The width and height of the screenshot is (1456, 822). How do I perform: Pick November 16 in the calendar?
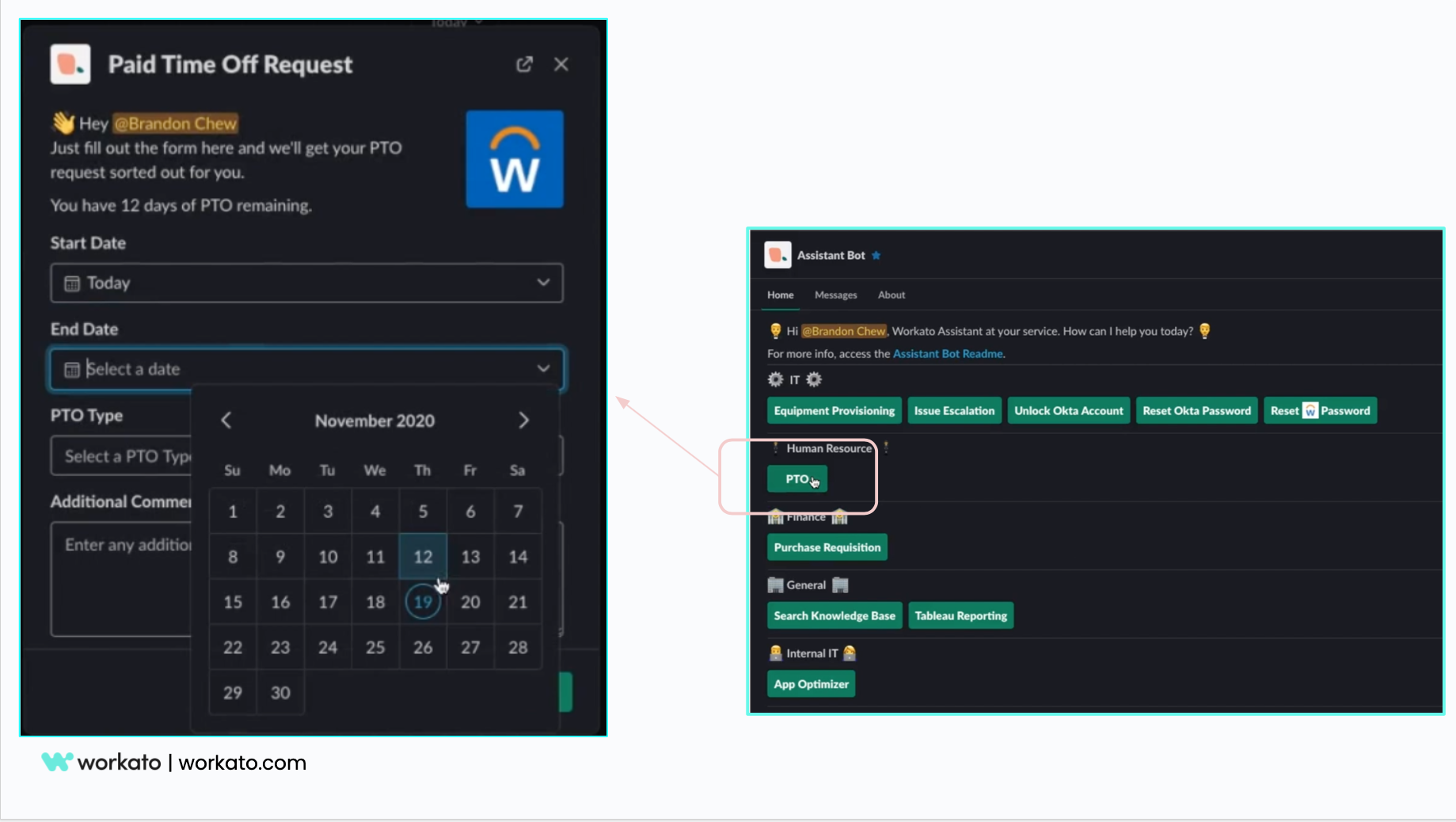pyautogui.click(x=280, y=602)
